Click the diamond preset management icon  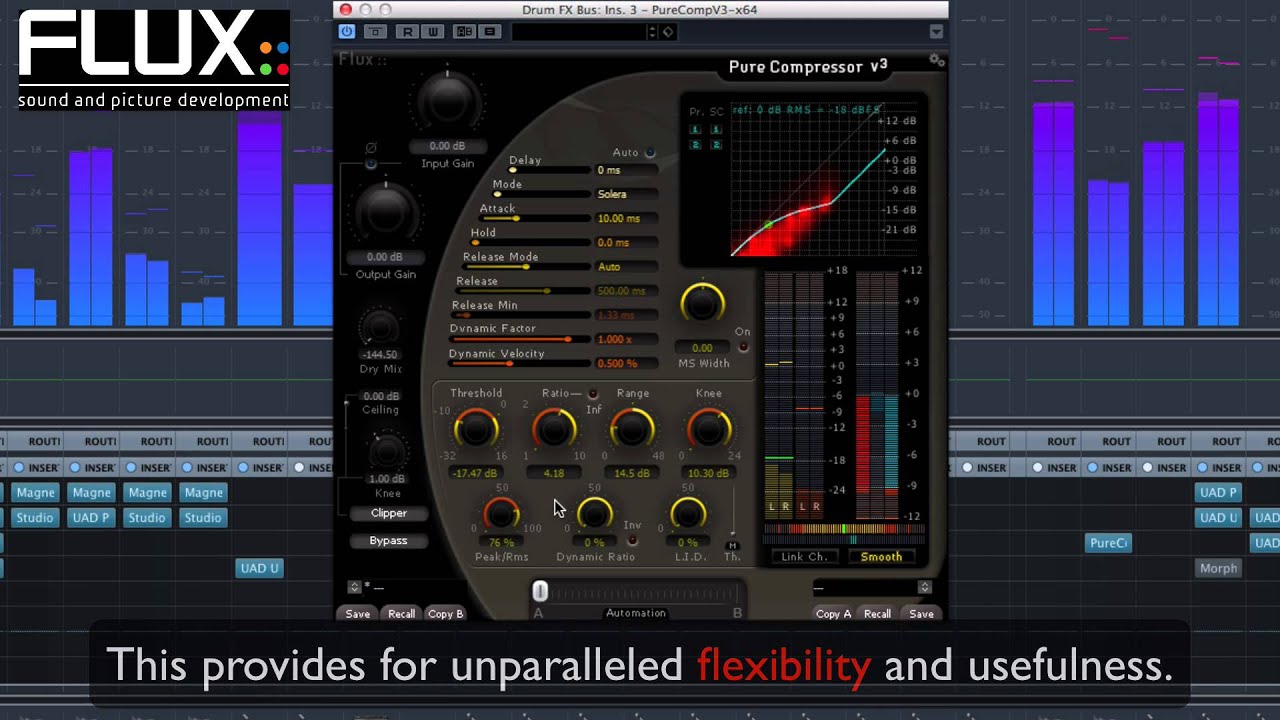pyautogui.click(x=668, y=32)
